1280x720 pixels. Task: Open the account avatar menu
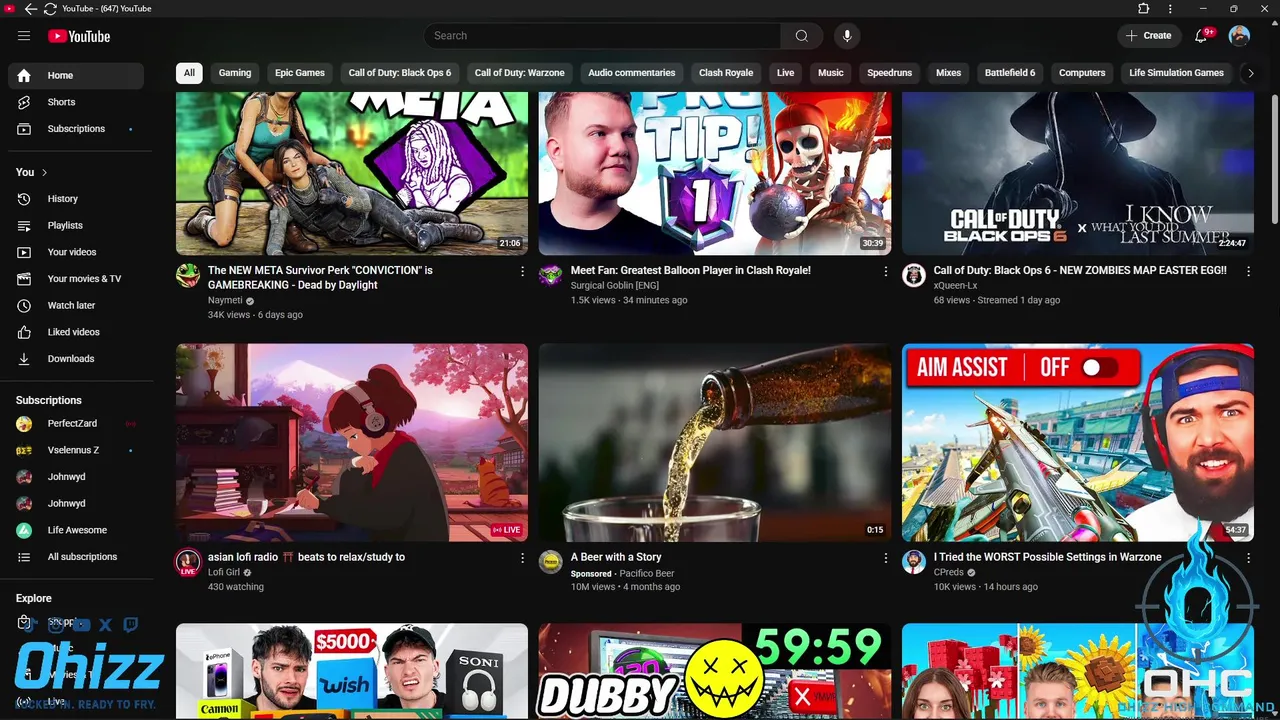tap(1239, 36)
